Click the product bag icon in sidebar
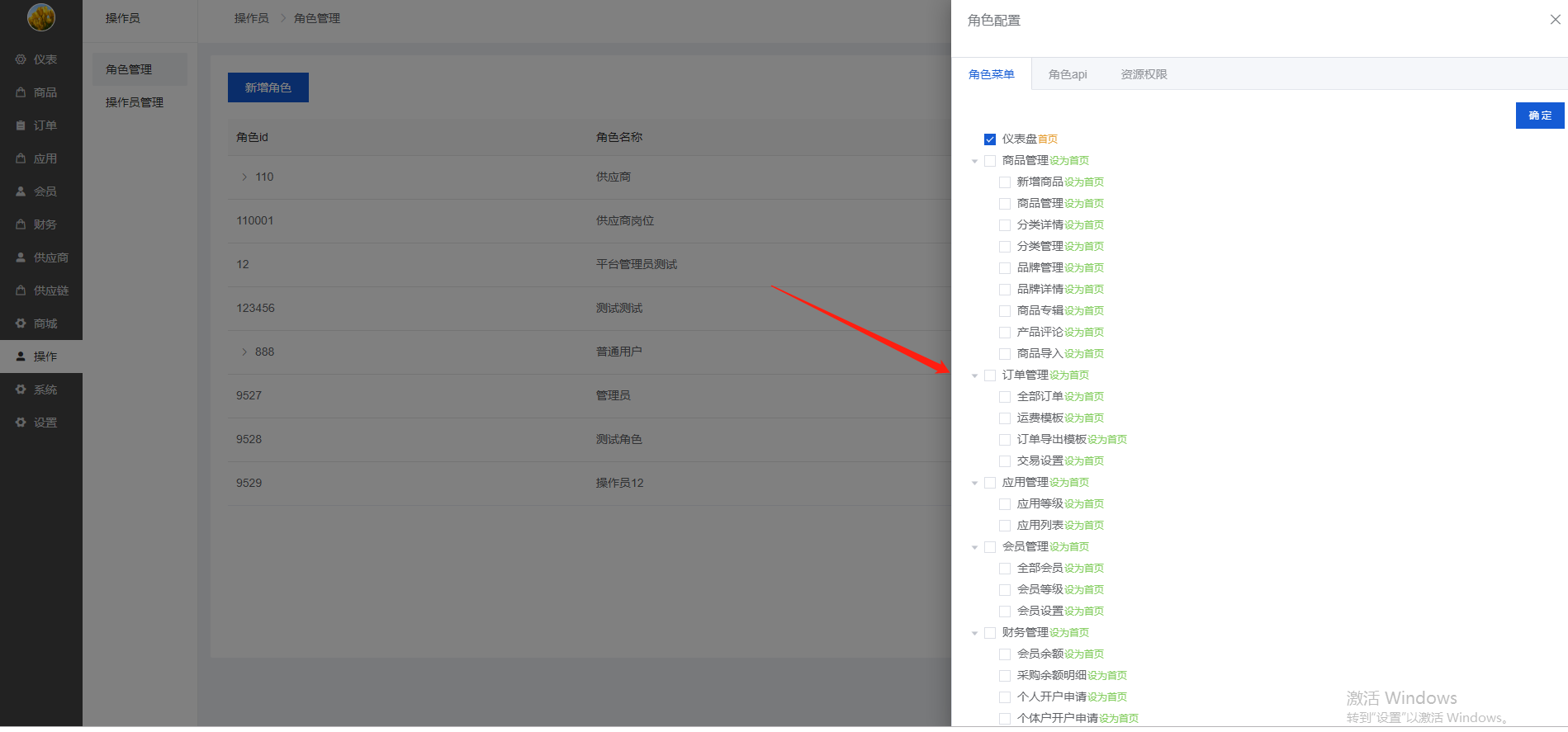Screen dimensions: 1568x732 click(x=21, y=92)
